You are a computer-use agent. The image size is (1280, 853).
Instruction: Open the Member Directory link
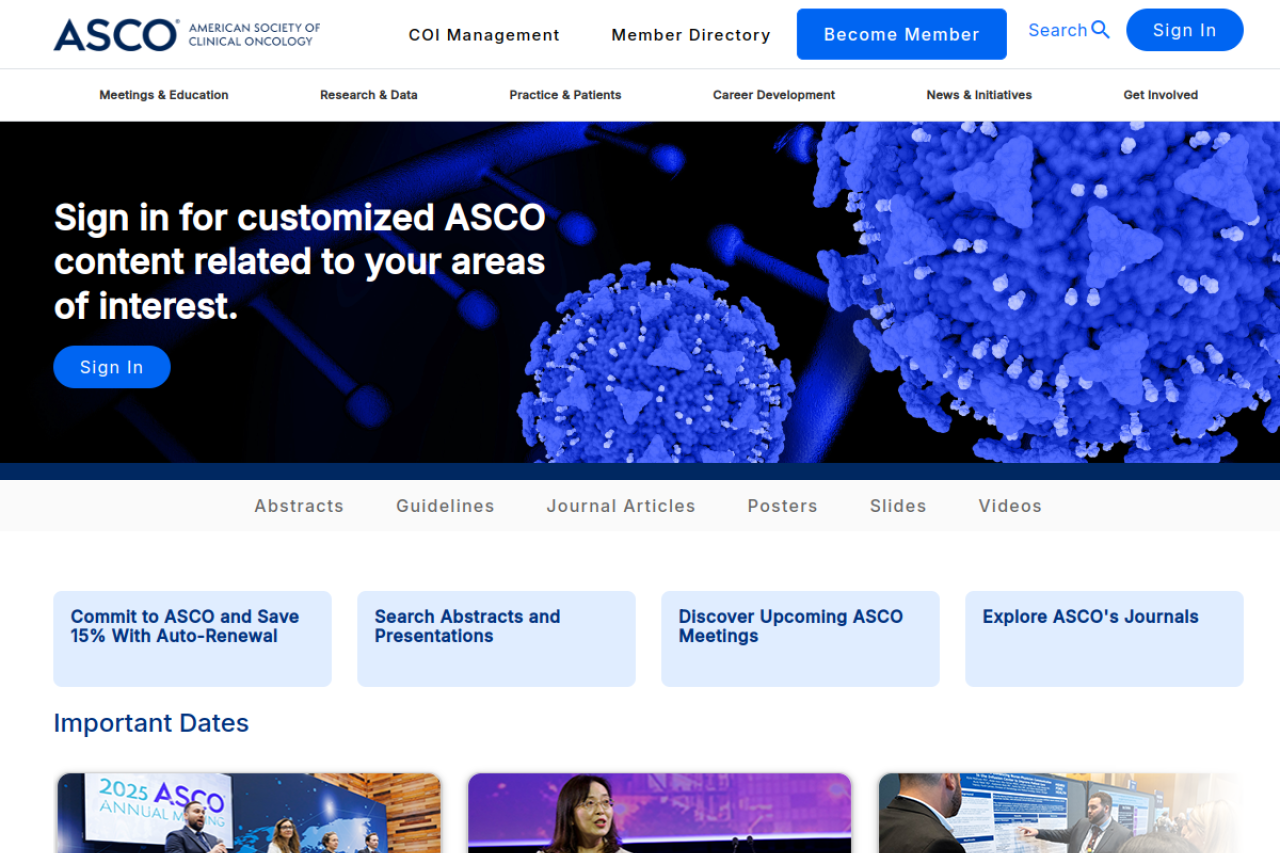[x=691, y=35]
